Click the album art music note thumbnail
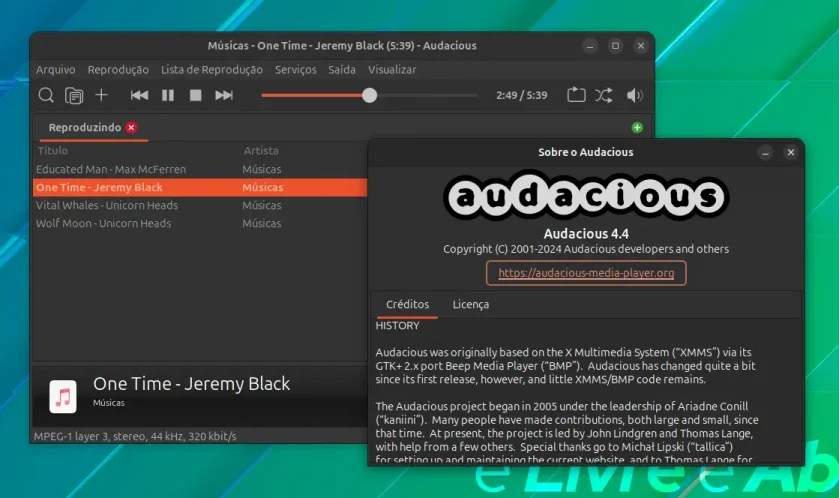 coord(63,397)
